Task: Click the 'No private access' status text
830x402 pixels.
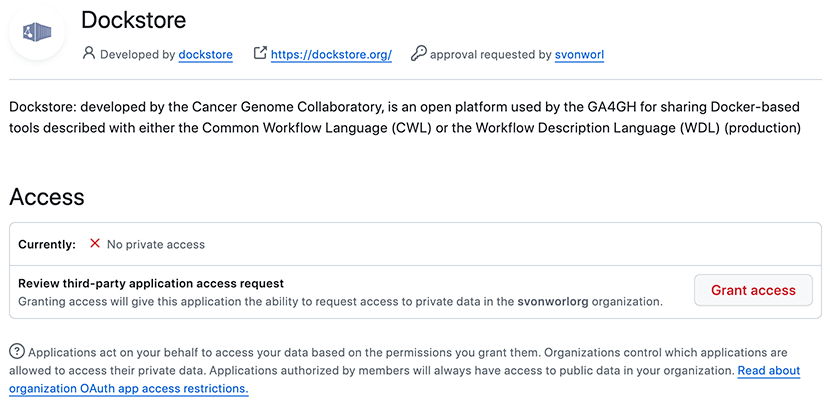Action: (156, 245)
